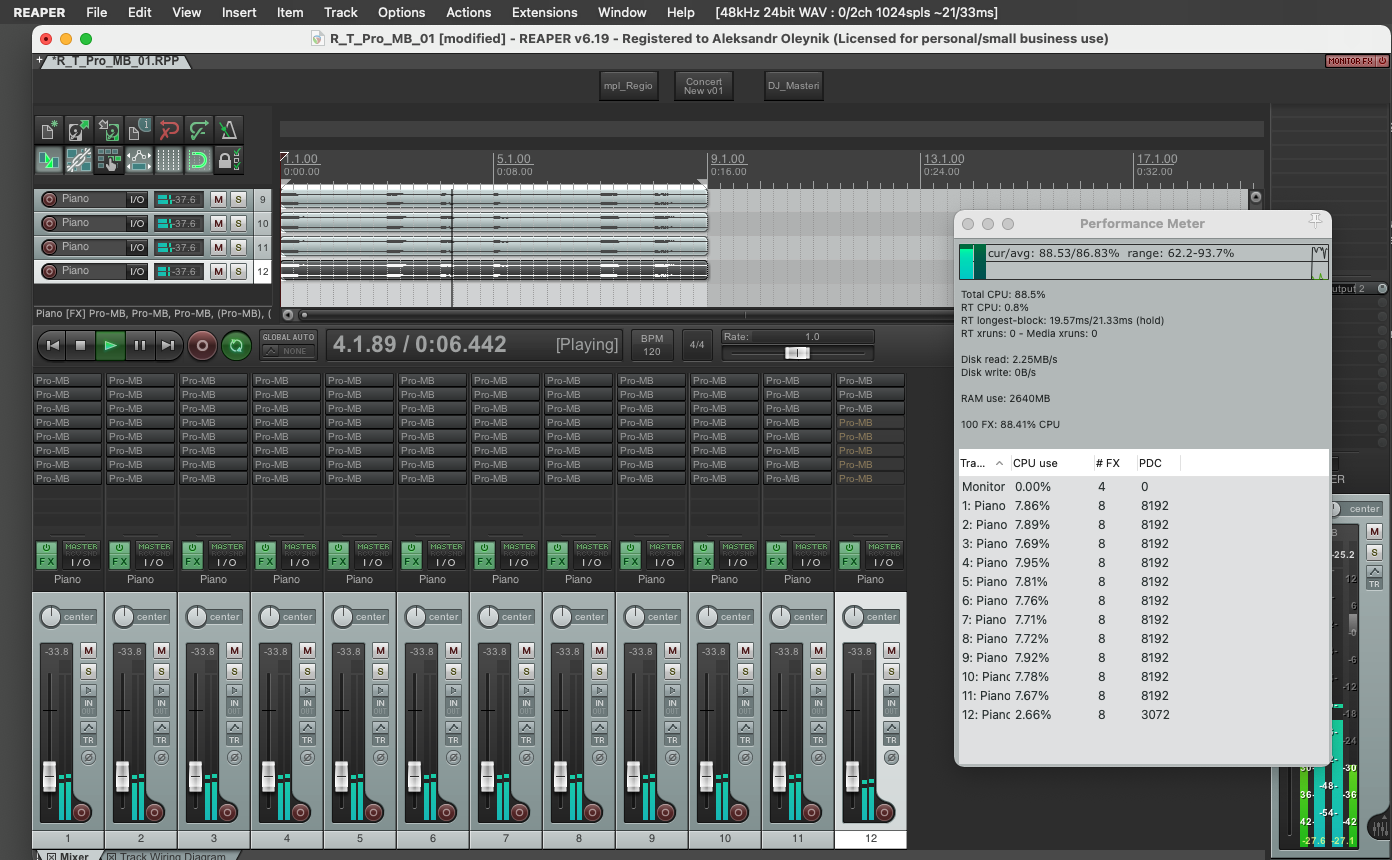Open the File menu
1392x860 pixels.
pos(96,12)
